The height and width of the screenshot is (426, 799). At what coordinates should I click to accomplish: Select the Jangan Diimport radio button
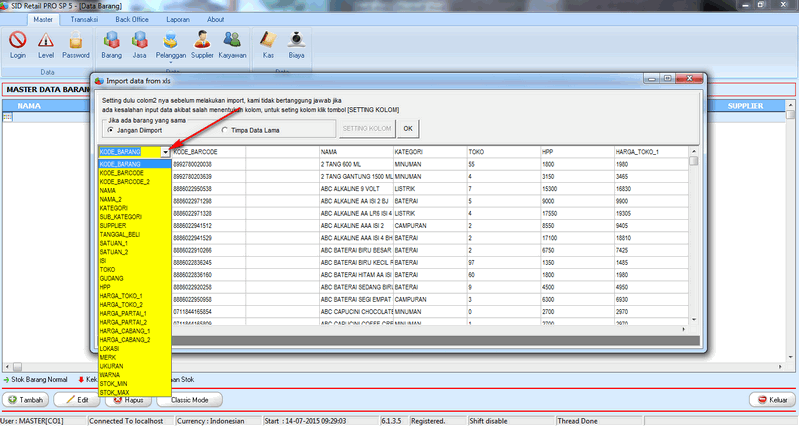111,130
